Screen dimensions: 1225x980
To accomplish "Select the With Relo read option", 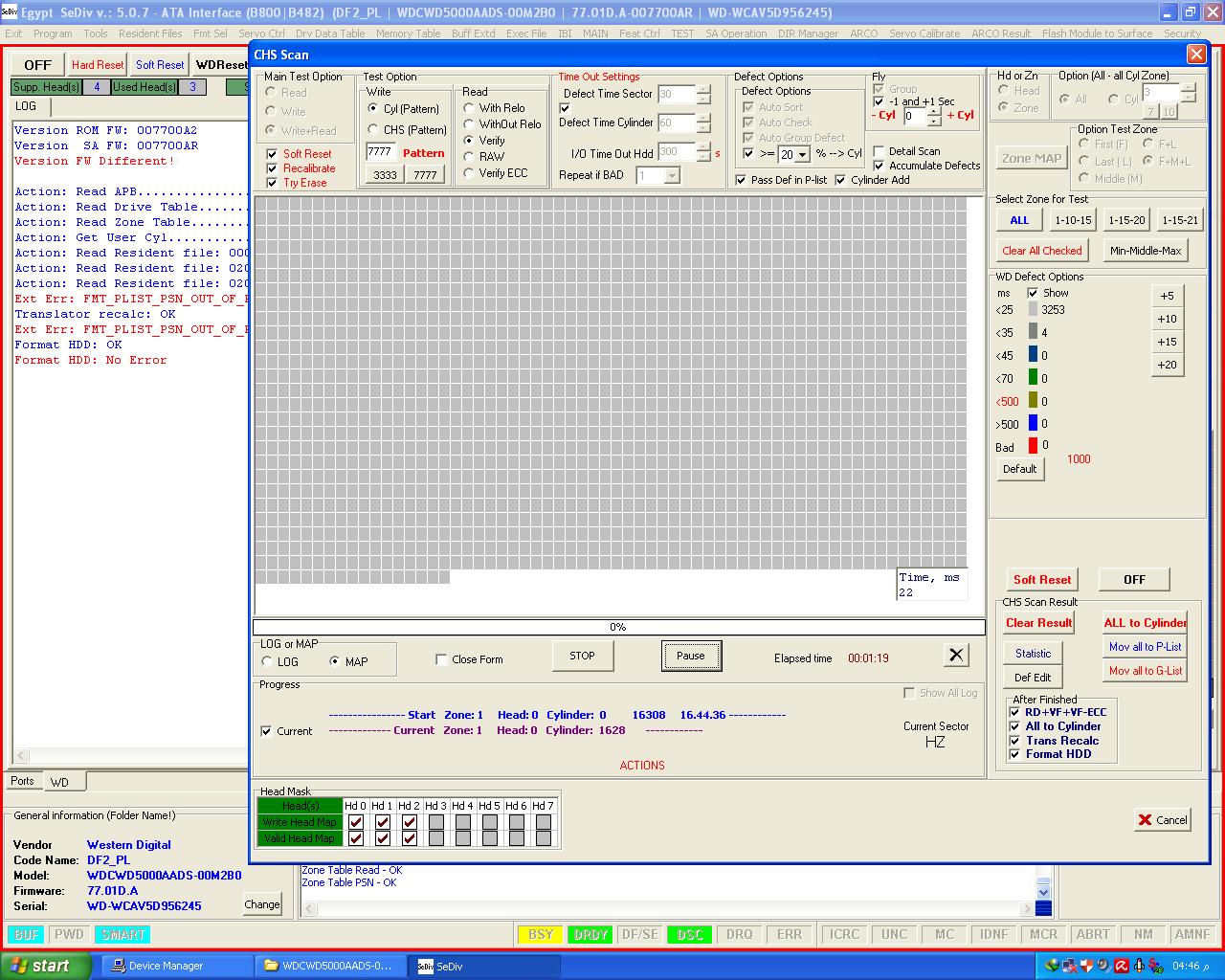I will (x=469, y=108).
